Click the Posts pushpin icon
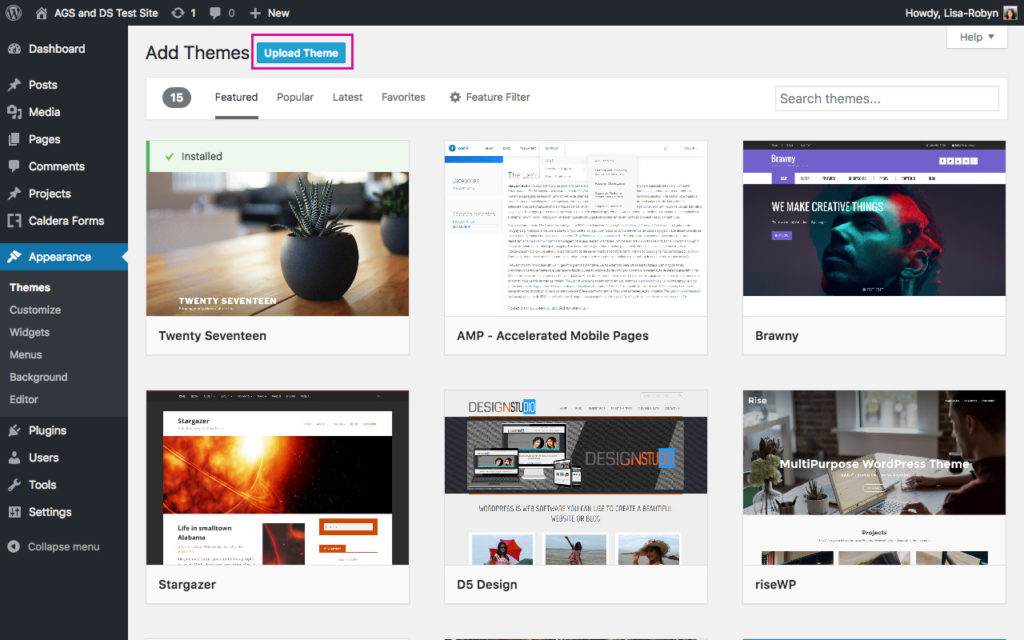1024x640 pixels. click(14, 85)
